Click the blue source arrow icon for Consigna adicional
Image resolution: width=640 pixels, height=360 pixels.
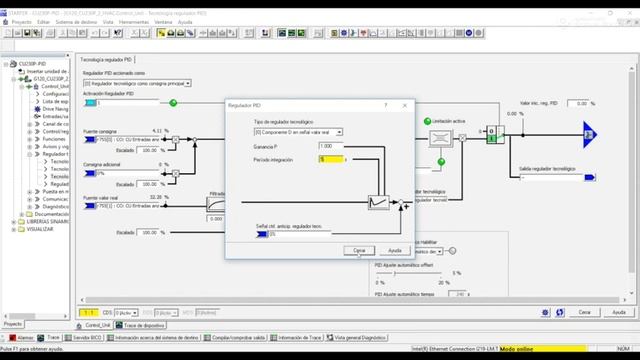(89, 173)
